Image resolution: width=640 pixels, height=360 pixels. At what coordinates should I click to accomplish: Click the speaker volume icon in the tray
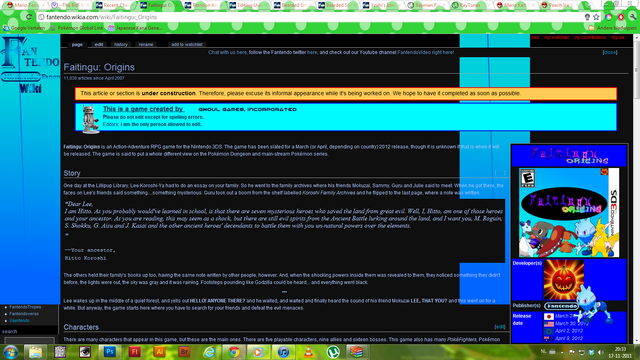tap(600, 352)
